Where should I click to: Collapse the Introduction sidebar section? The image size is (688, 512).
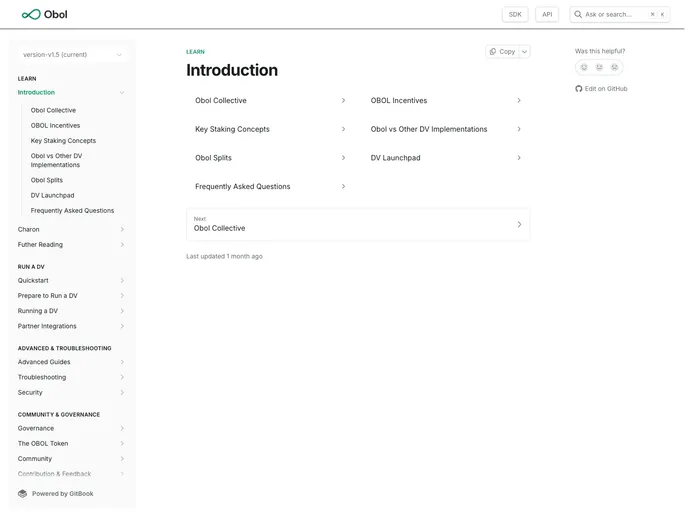(122, 93)
